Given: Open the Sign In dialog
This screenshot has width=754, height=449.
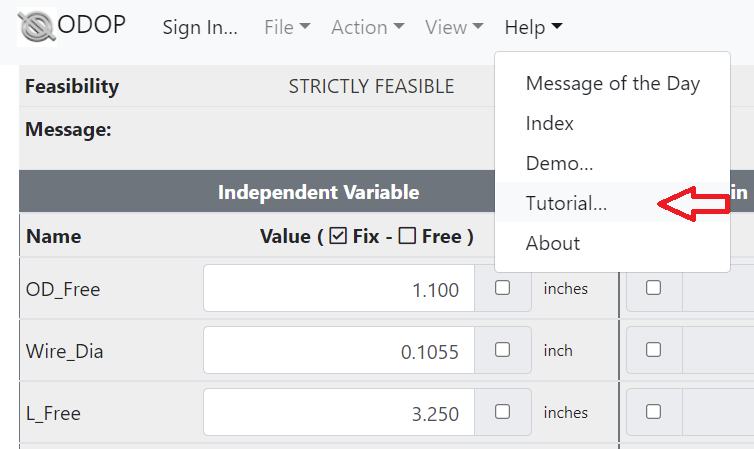Looking at the screenshot, I should 200,27.
